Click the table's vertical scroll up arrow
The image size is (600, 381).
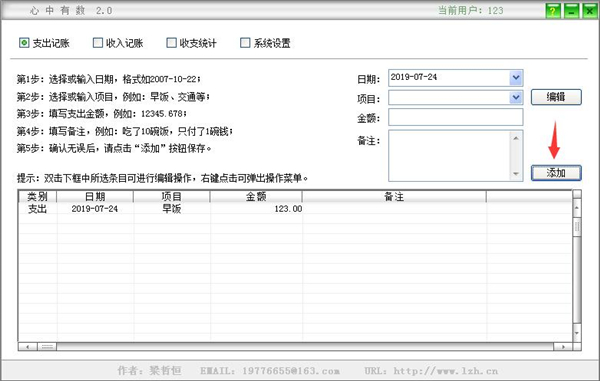pyautogui.click(x=577, y=208)
